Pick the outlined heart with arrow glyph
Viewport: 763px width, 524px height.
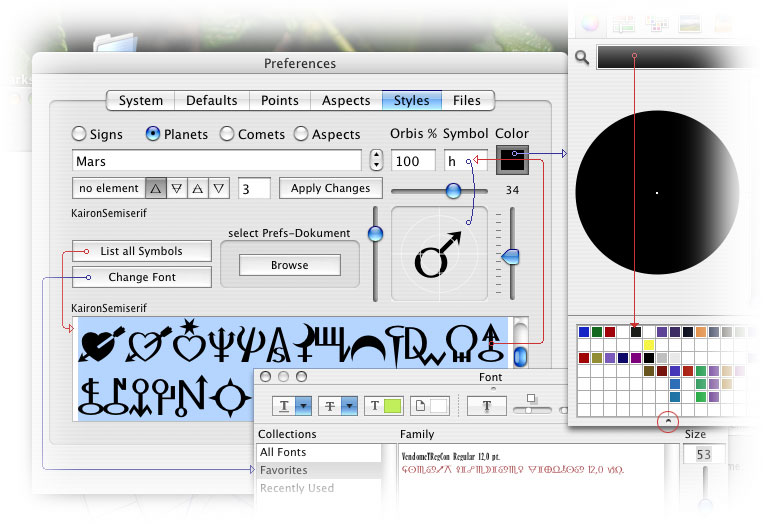[x=148, y=344]
